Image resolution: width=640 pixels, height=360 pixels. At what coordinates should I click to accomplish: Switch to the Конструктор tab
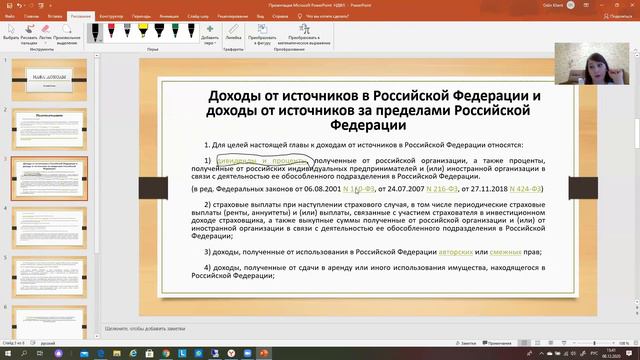111,16
